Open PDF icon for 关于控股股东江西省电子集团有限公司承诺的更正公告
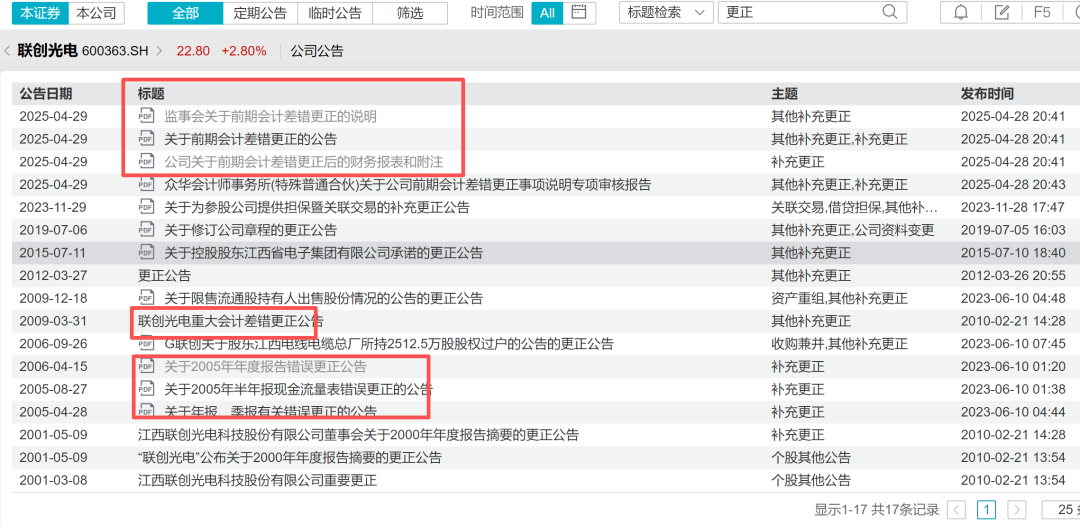 (x=145, y=253)
